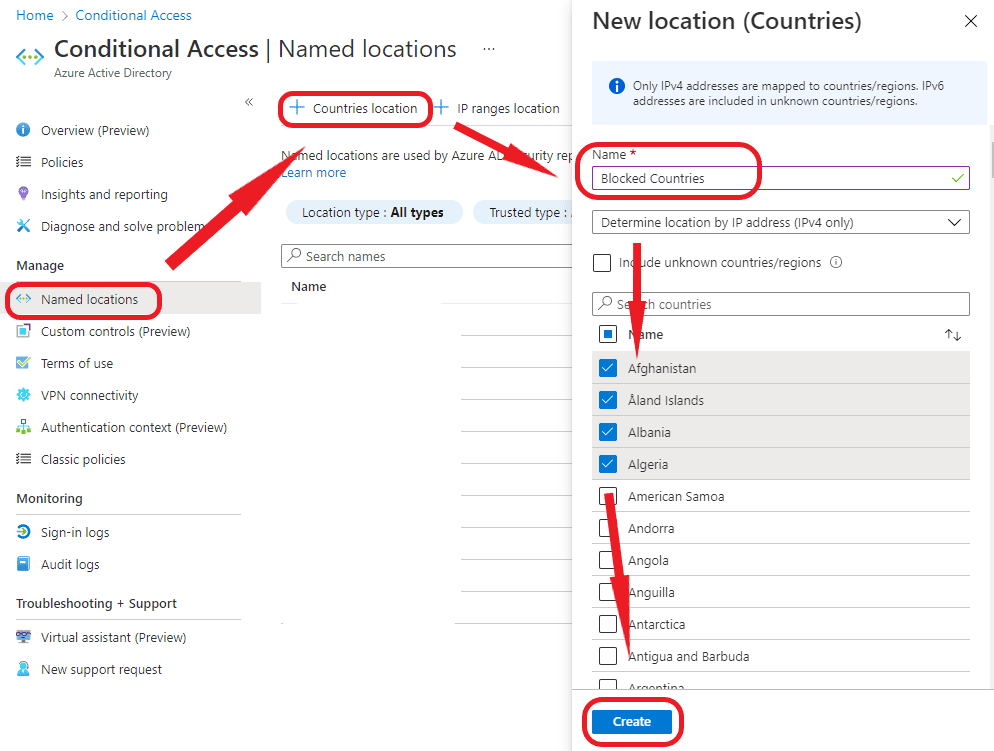Click the Sign-in logs icon
The image size is (994, 751).
pyautogui.click(x=23, y=532)
